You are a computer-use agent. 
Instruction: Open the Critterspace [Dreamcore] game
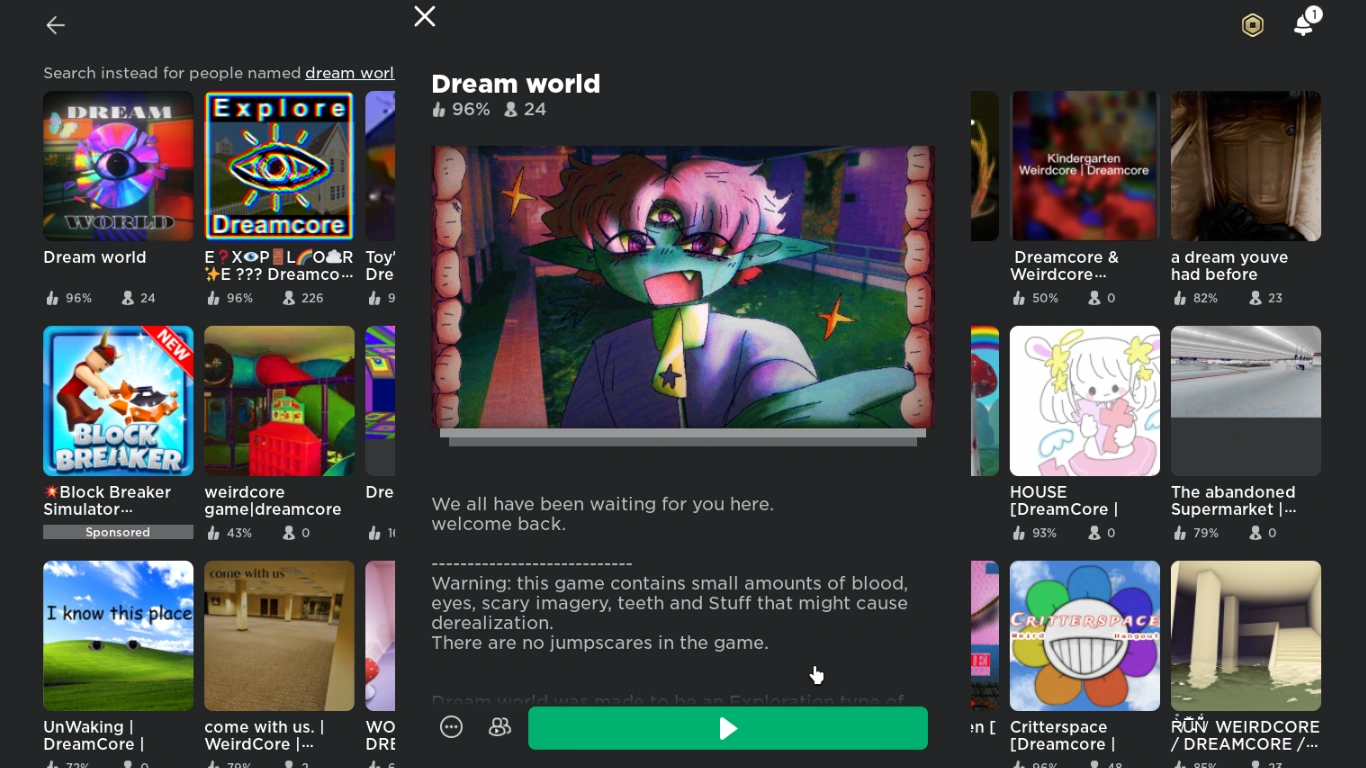(1085, 635)
